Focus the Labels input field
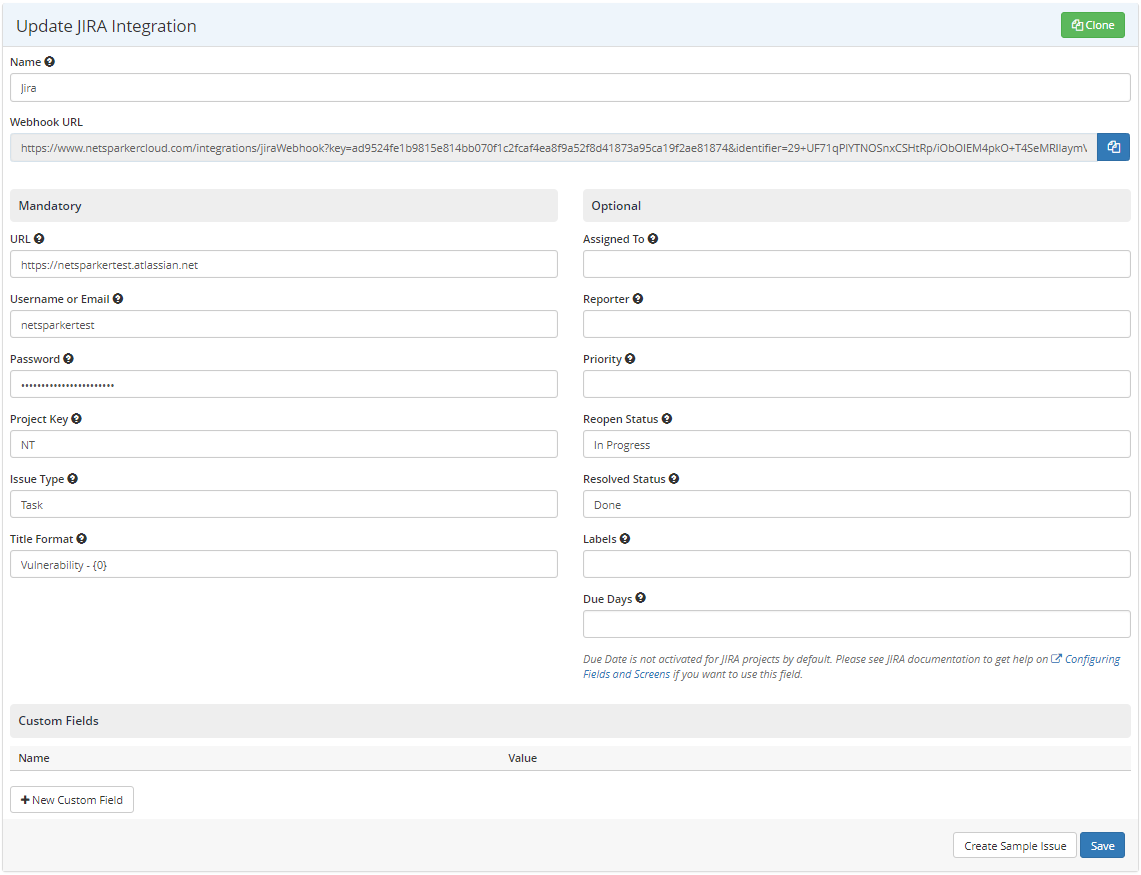The height and width of the screenshot is (875, 1141). (x=856, y=564)
